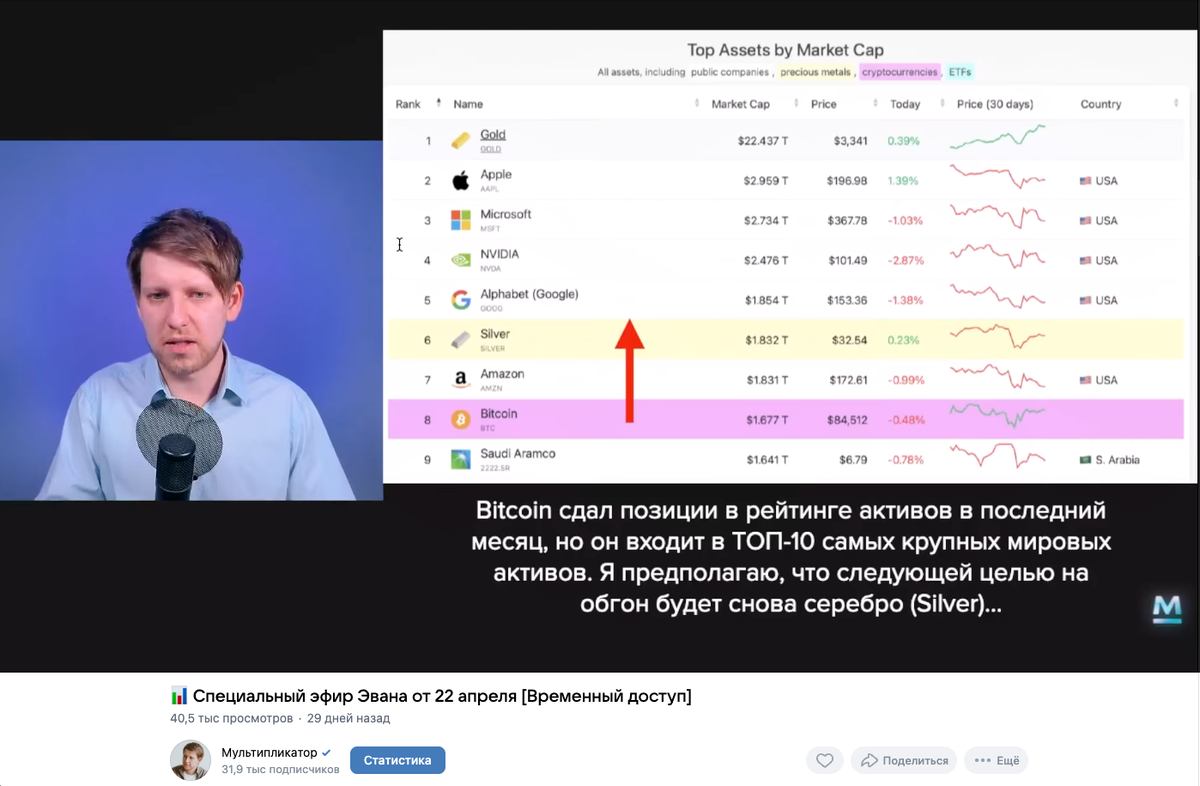Click Apple's 1.39% Today change
The width and height of the screenshot is (1200, 786).
pos(903,181)
